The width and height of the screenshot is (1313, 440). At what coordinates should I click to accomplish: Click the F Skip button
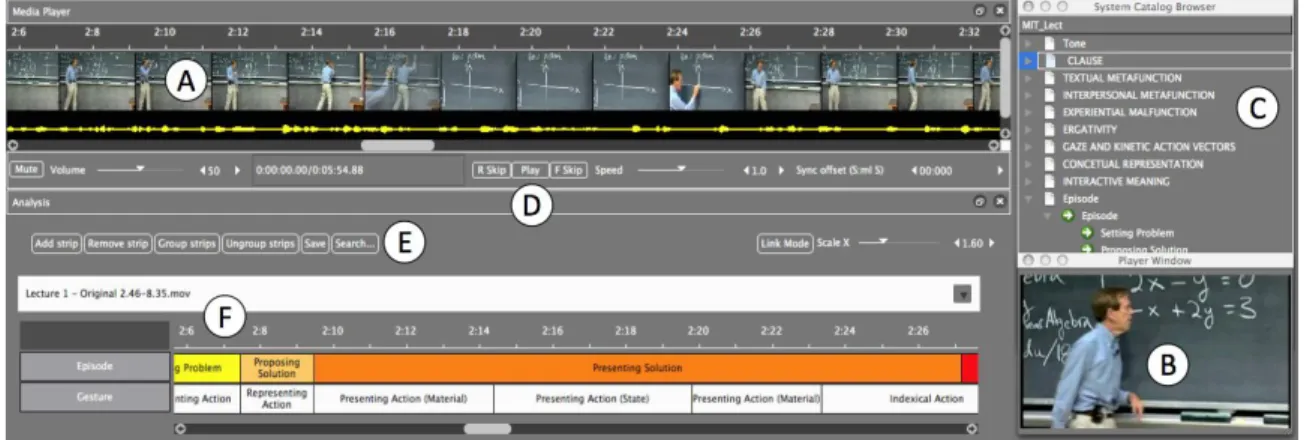coord(568,170)
